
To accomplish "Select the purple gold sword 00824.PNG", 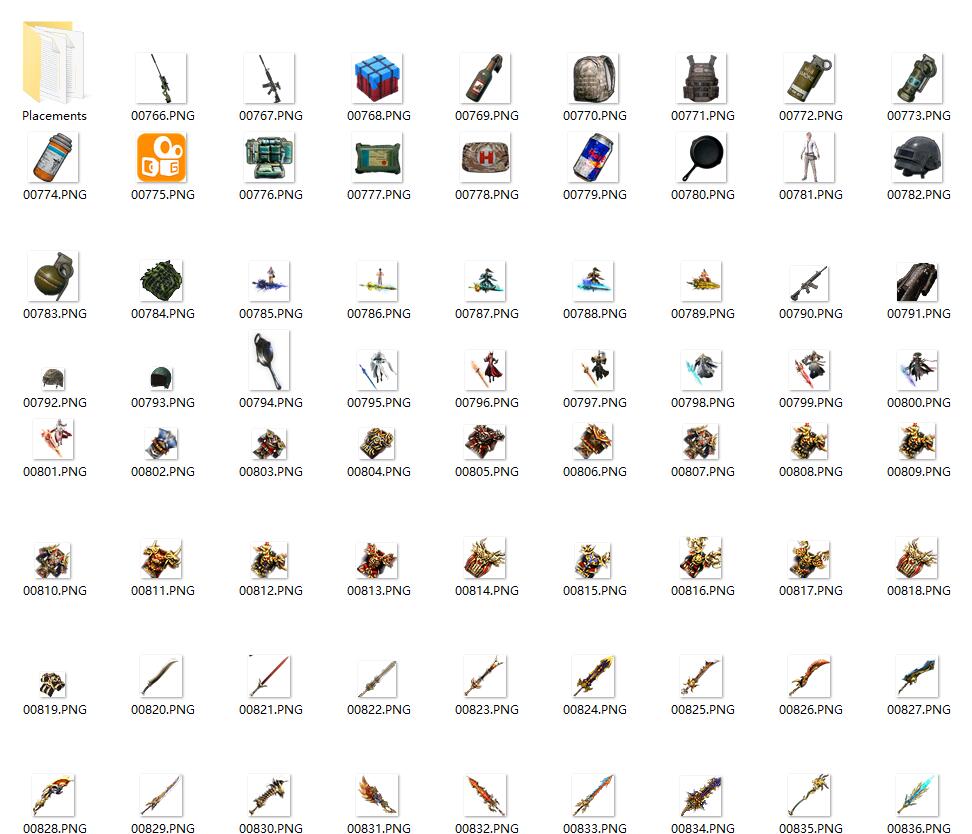I will tap(593, 676).
